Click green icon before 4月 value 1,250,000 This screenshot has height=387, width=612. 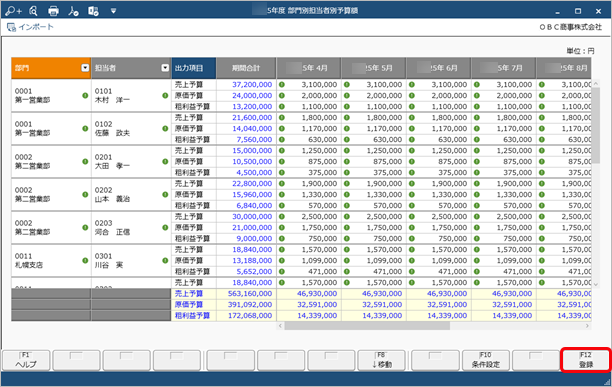[x=282, y=151]
